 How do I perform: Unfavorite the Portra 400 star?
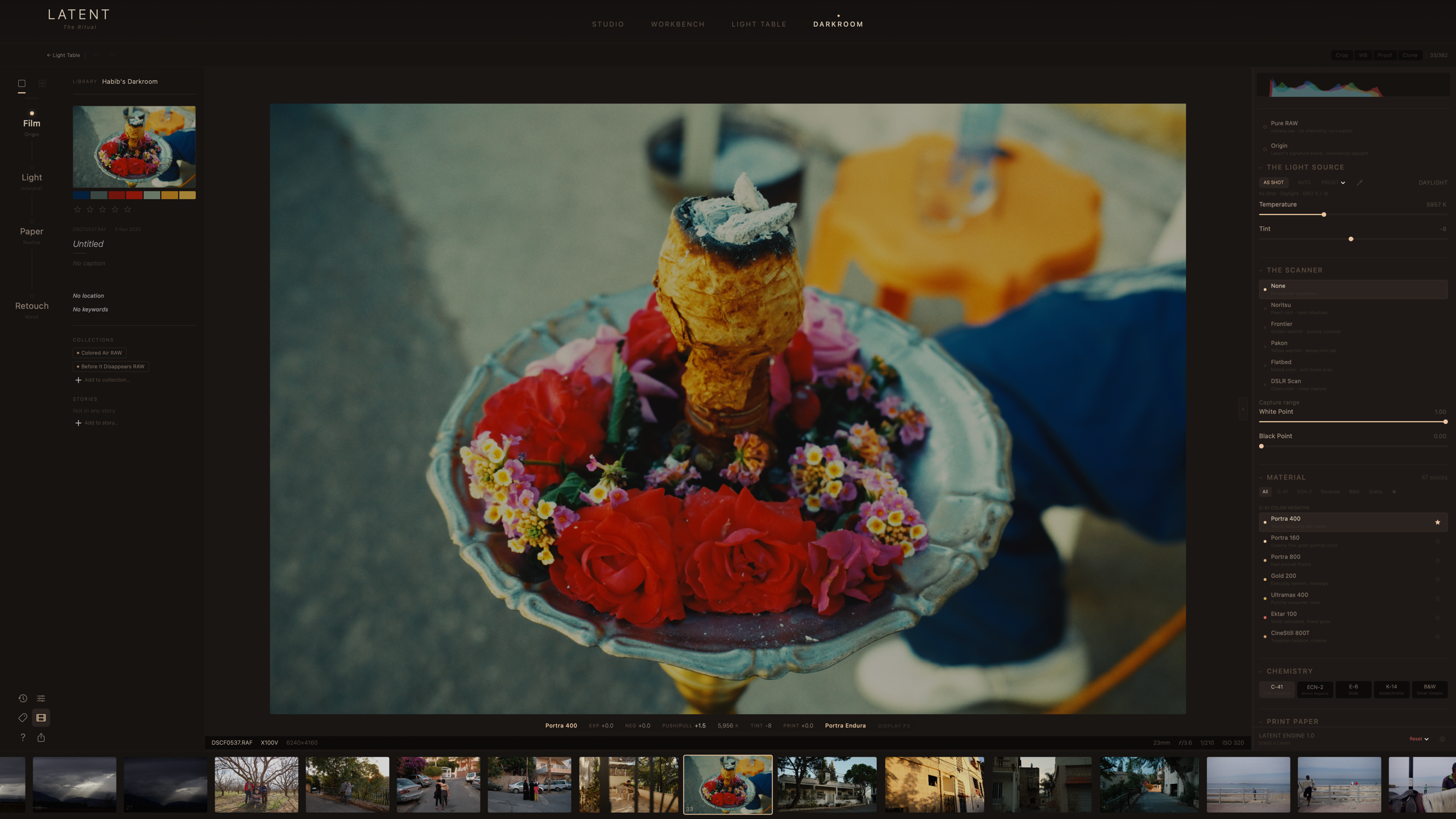[x=1437, y=522]
